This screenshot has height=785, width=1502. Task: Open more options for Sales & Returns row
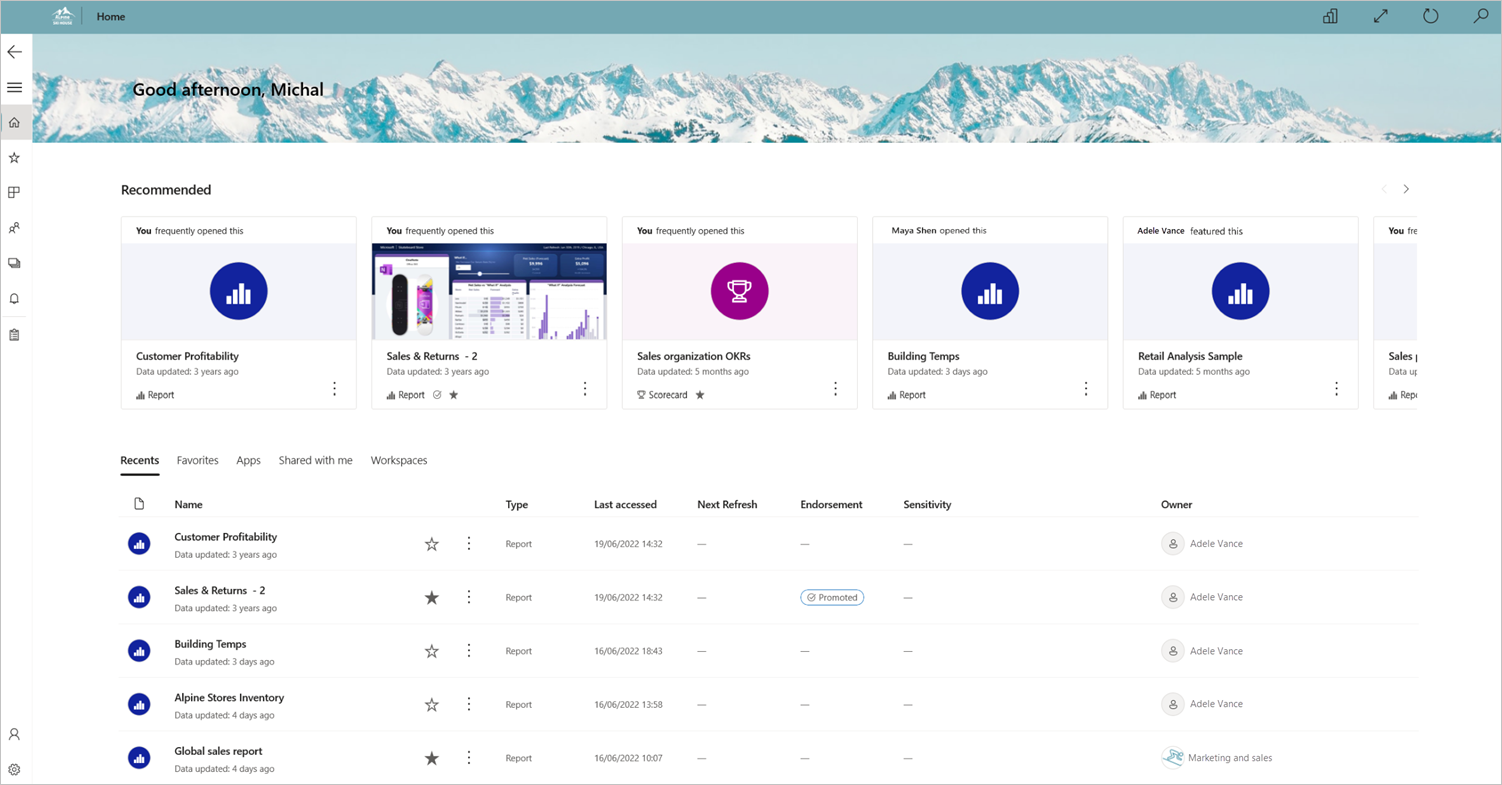click(x=468, y=597)
